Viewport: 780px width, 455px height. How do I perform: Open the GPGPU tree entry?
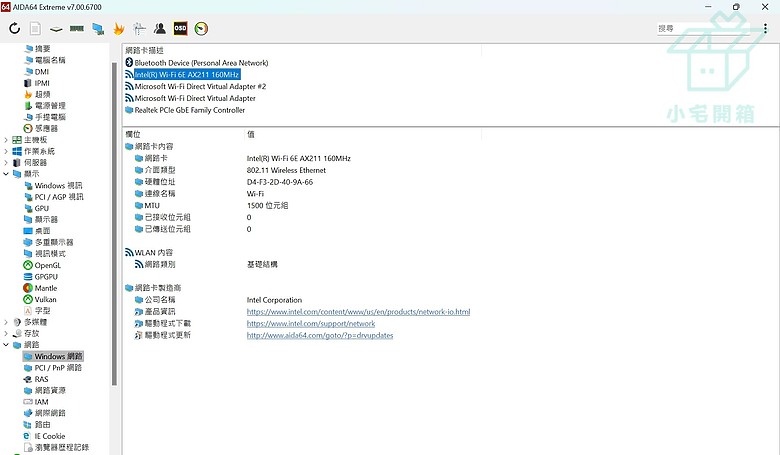coord(40,276)
